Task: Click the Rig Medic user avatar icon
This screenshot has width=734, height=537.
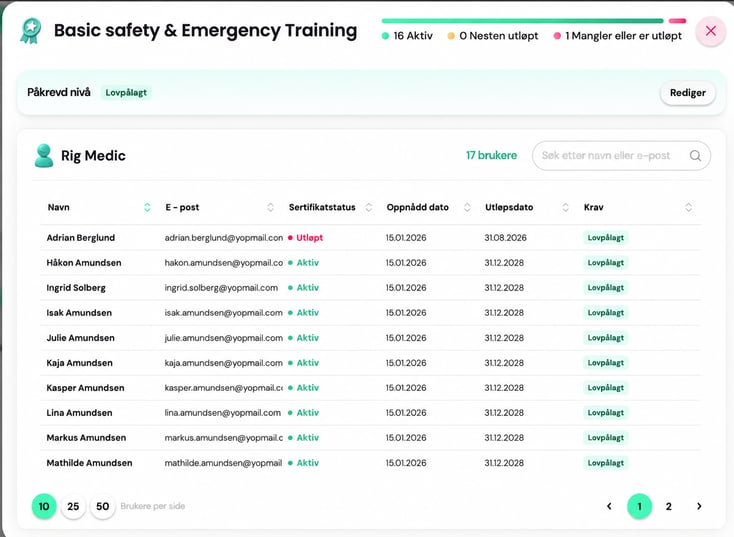Action: [x=44, y=155]
